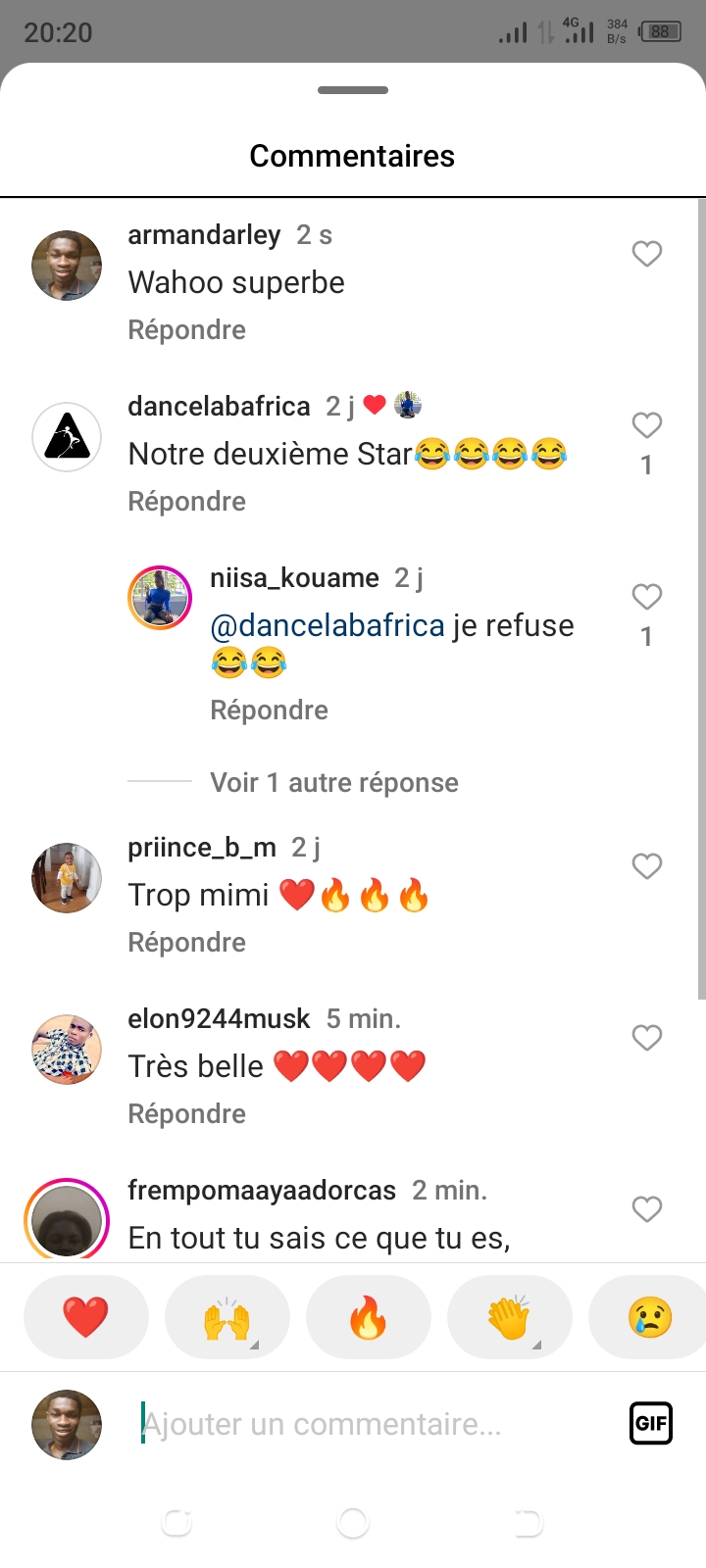Viewport: 706px width, 1568px height.
Task: Like armandarley's "Wahoo superbe" comment
Action: tap(646, 254)
